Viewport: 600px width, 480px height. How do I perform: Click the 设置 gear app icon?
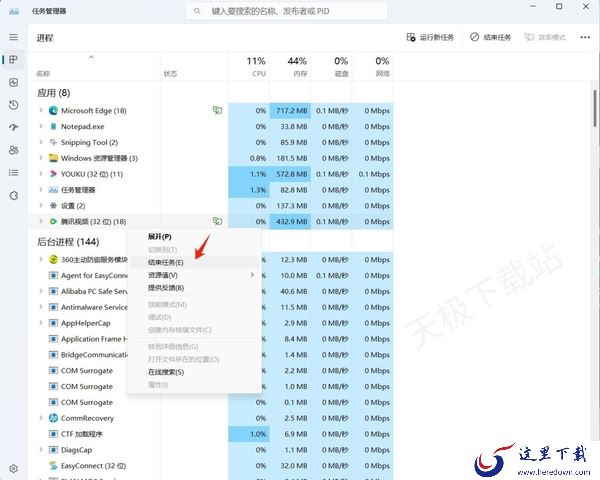pyautogui.click(x=53, y=206)
